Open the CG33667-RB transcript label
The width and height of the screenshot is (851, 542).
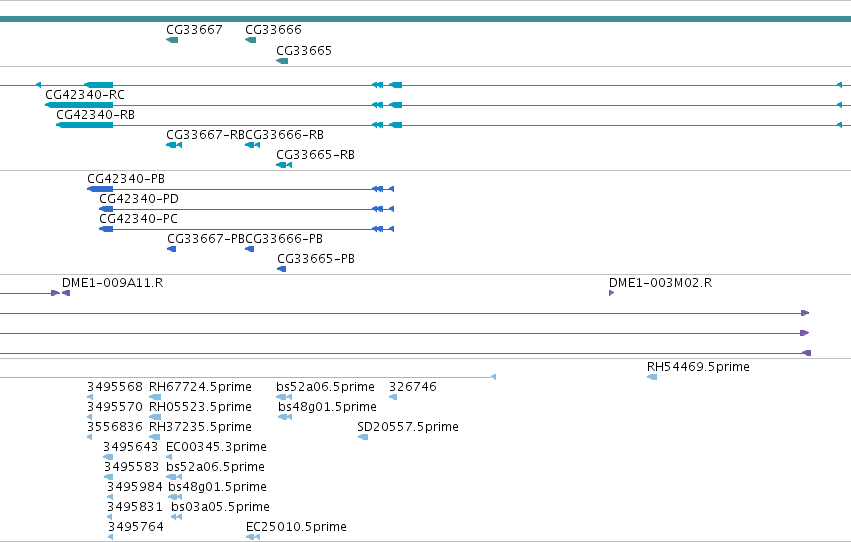[x=206, y=135]
